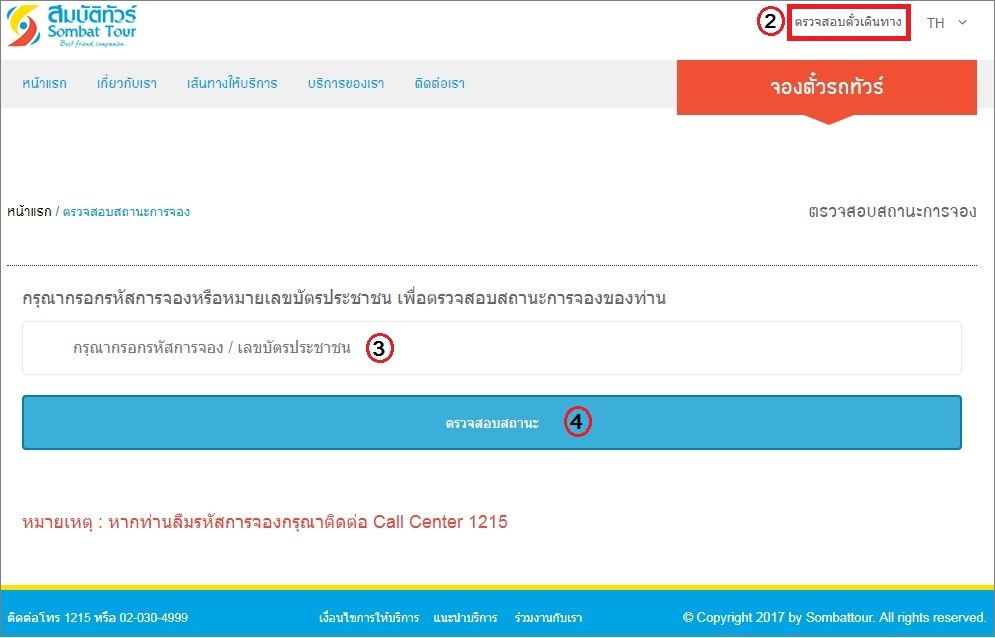This screenshot has width=995, height=638.
Task: Open the บริการของเรา menu item
Action: (346, 83)
